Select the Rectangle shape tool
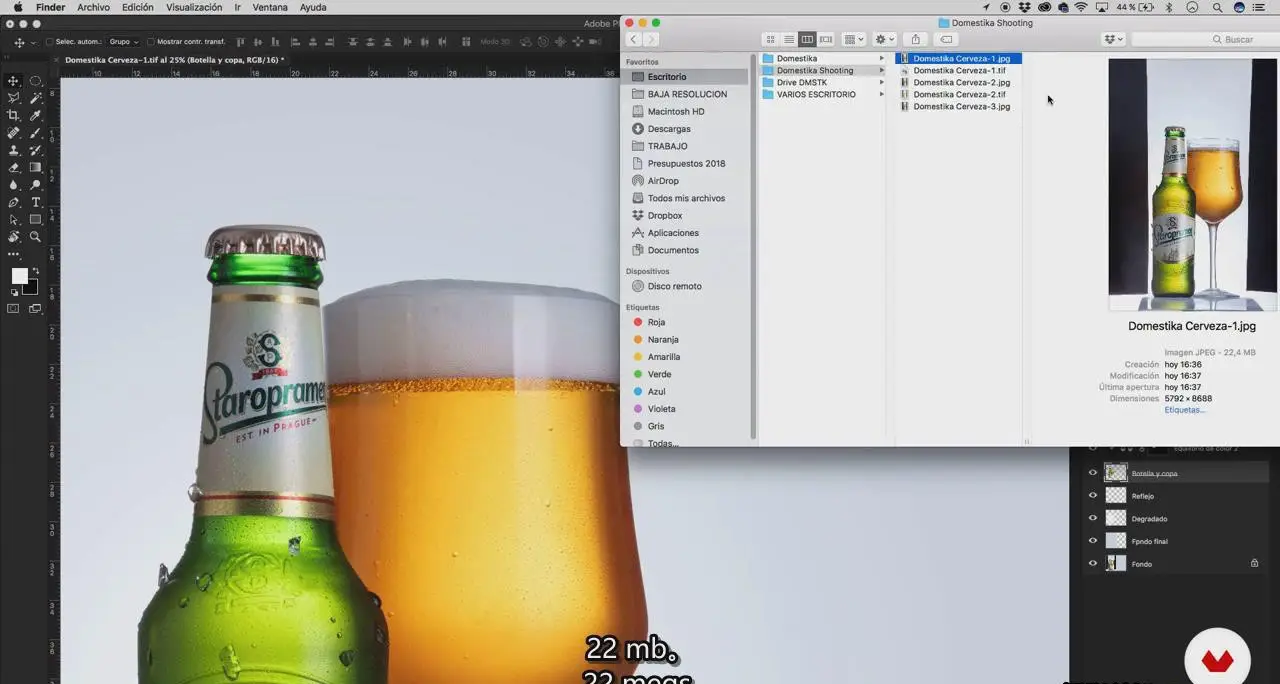Image resolution: width=1280 pixels, height=684 pixels. pos(35,219)
